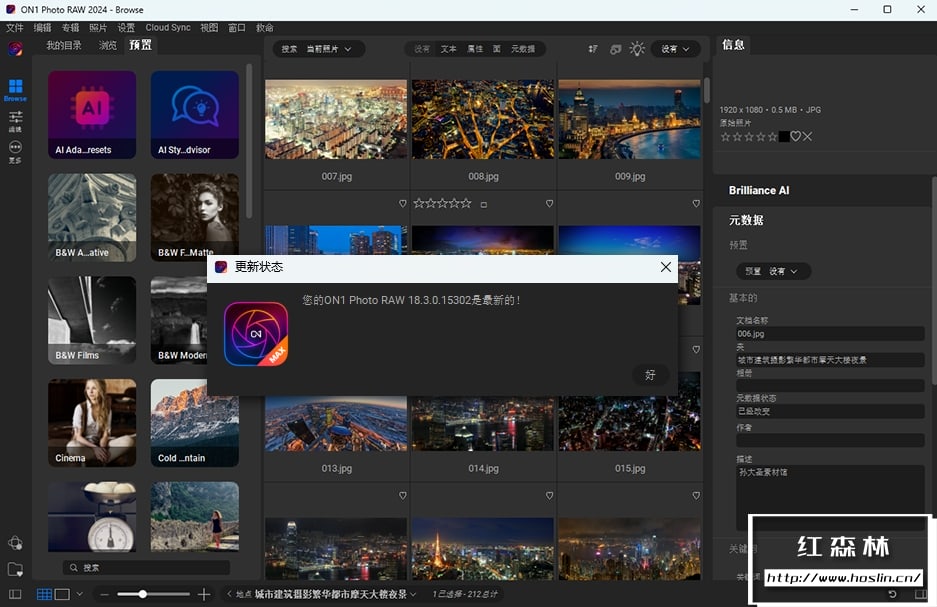Open the 视图 menu
Screen dimensions: 937x607
point(209,27)
